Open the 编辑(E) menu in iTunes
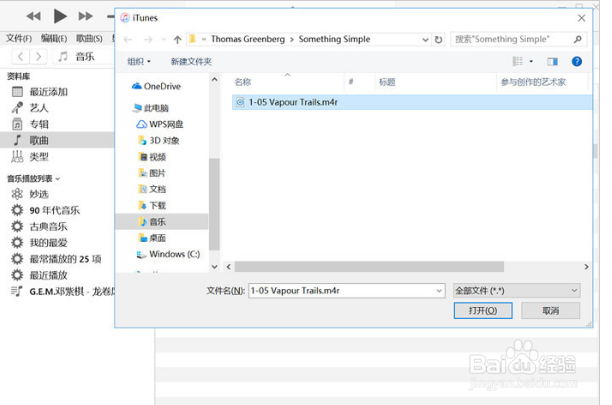Viewport: 612px width, 405px height. pos(54,38)
